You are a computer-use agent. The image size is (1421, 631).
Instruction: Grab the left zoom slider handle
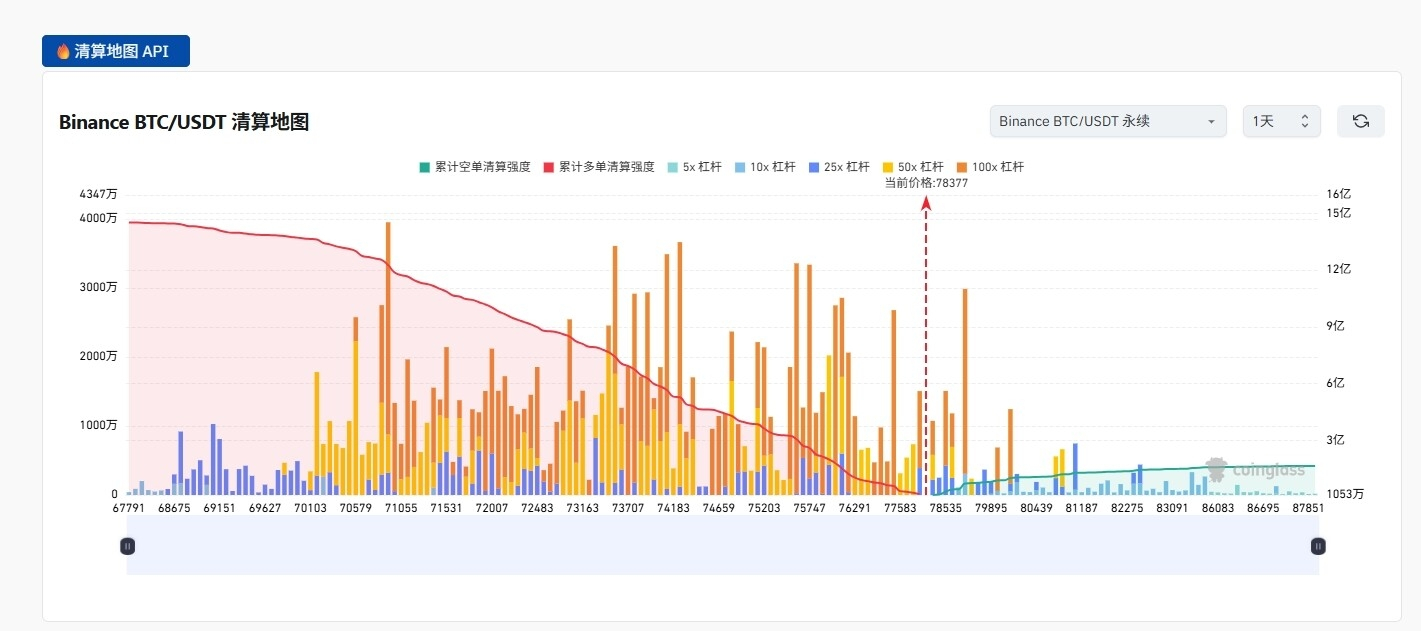pos(128,546)
